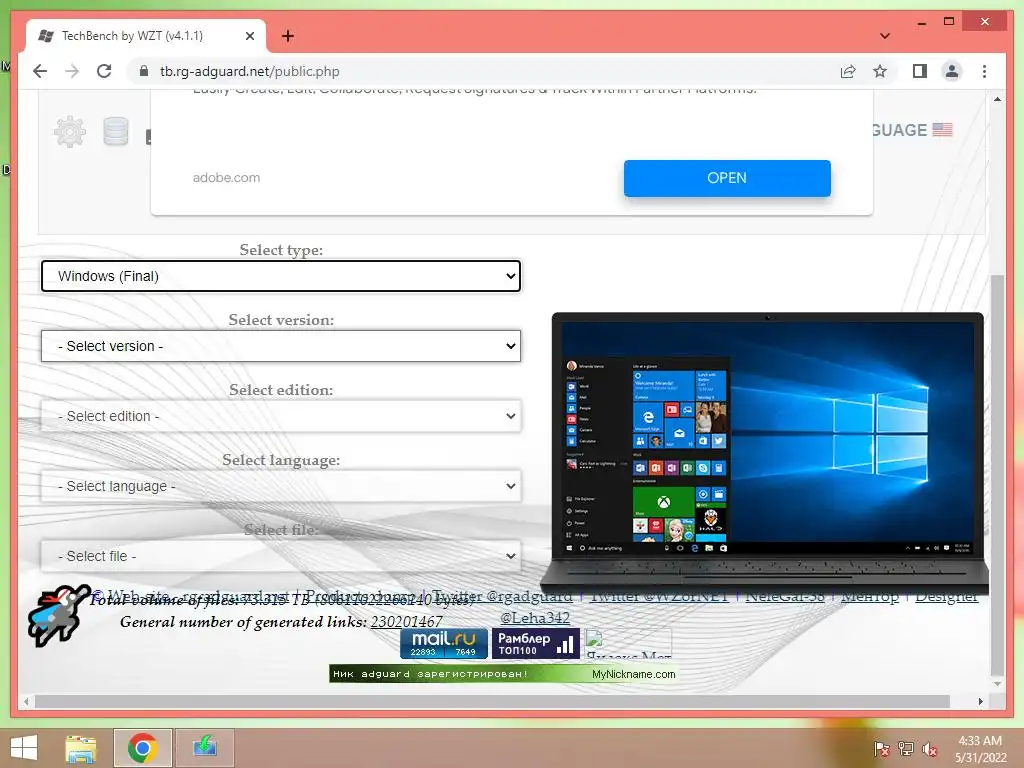Close the TechBench by WZT tab
This screenshot has width=1024, height=768.
[x=249, y=36]
